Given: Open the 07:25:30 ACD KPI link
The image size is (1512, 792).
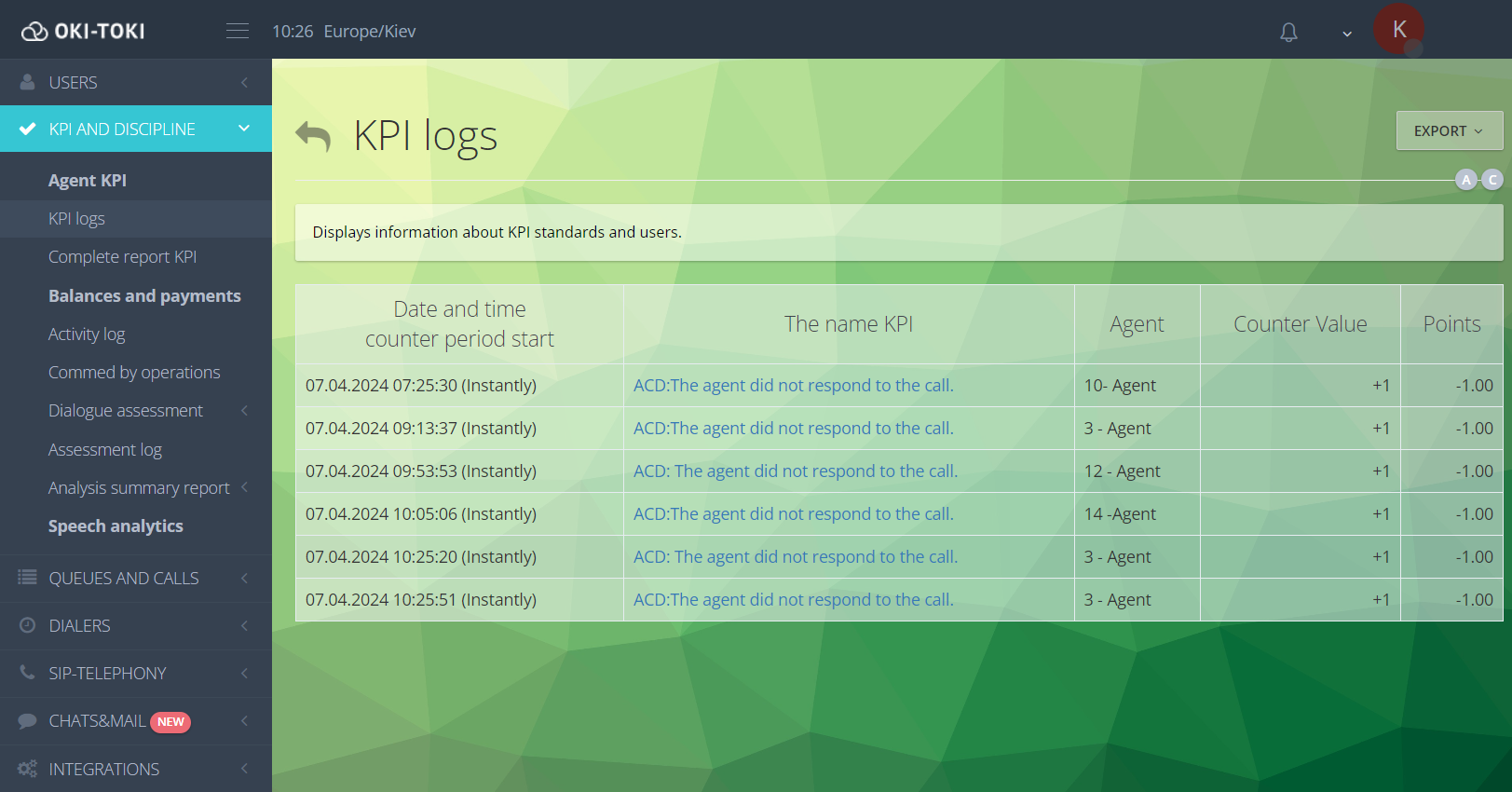Looking at the screenshot, I should tap(793, 386).
